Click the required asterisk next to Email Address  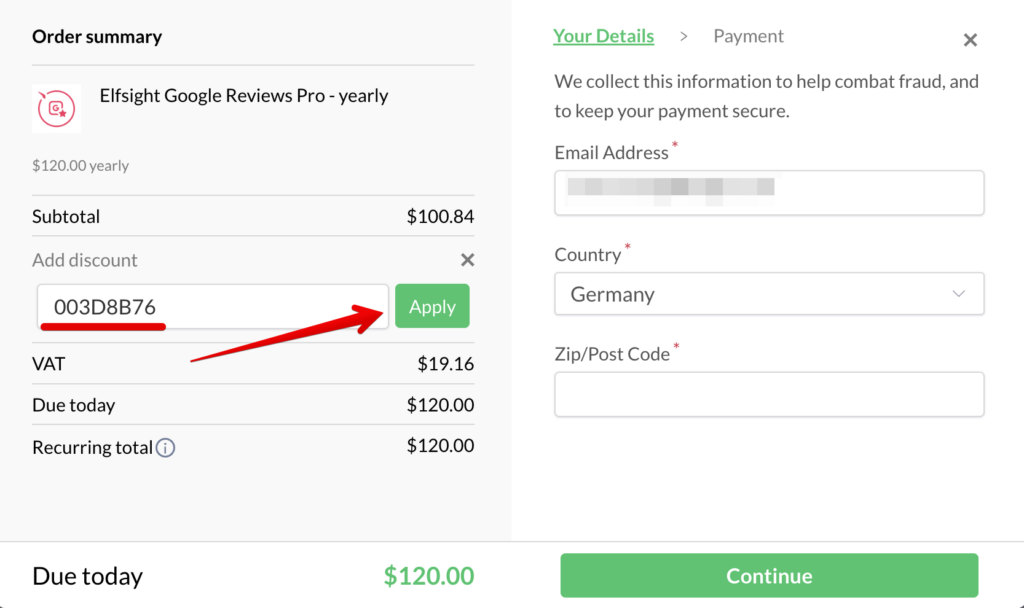pyautogui.click(x=674, y=146)
